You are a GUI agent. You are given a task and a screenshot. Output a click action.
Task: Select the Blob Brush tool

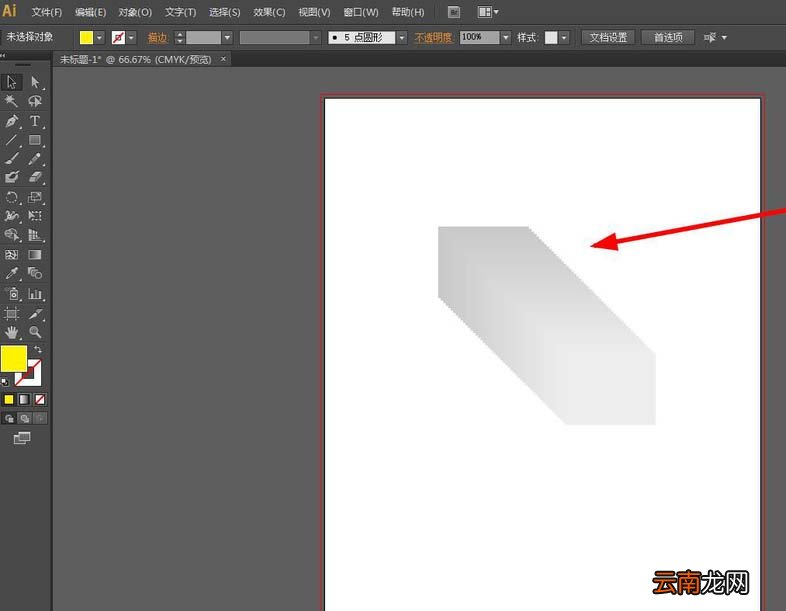12,177
